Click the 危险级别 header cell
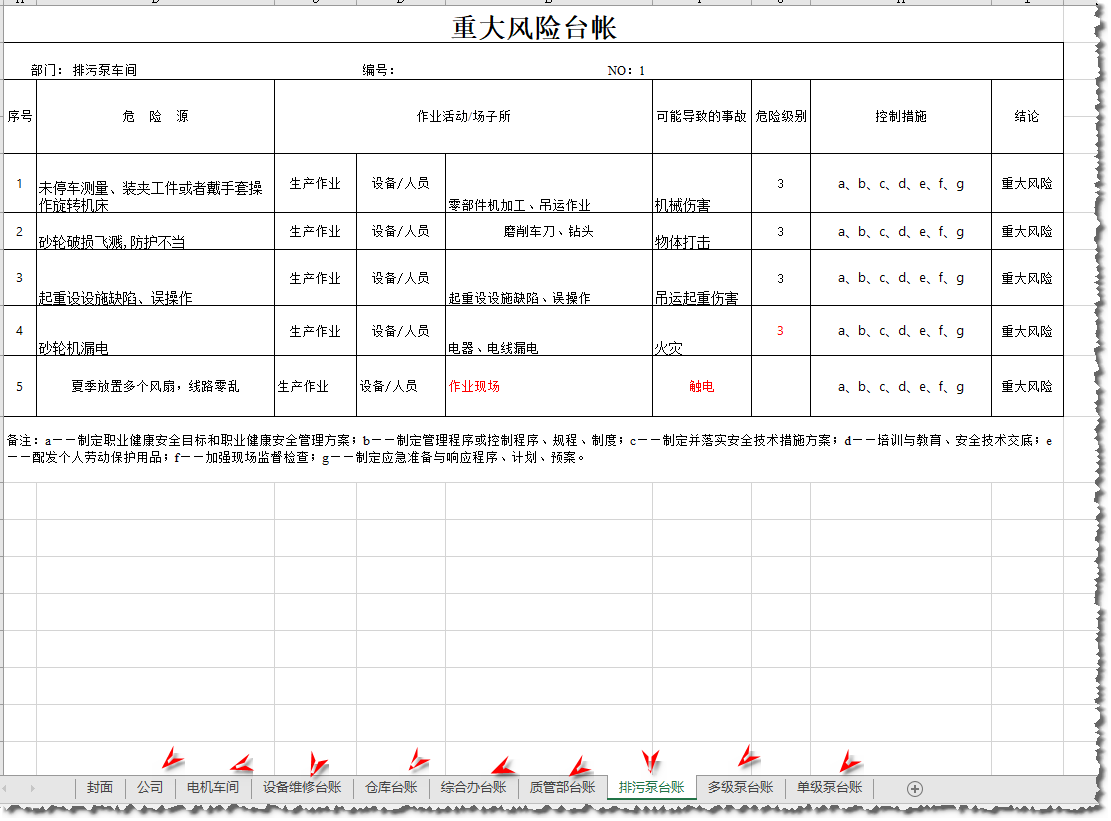The height and width of the screenshot is (821, 1111). [781, 116]
